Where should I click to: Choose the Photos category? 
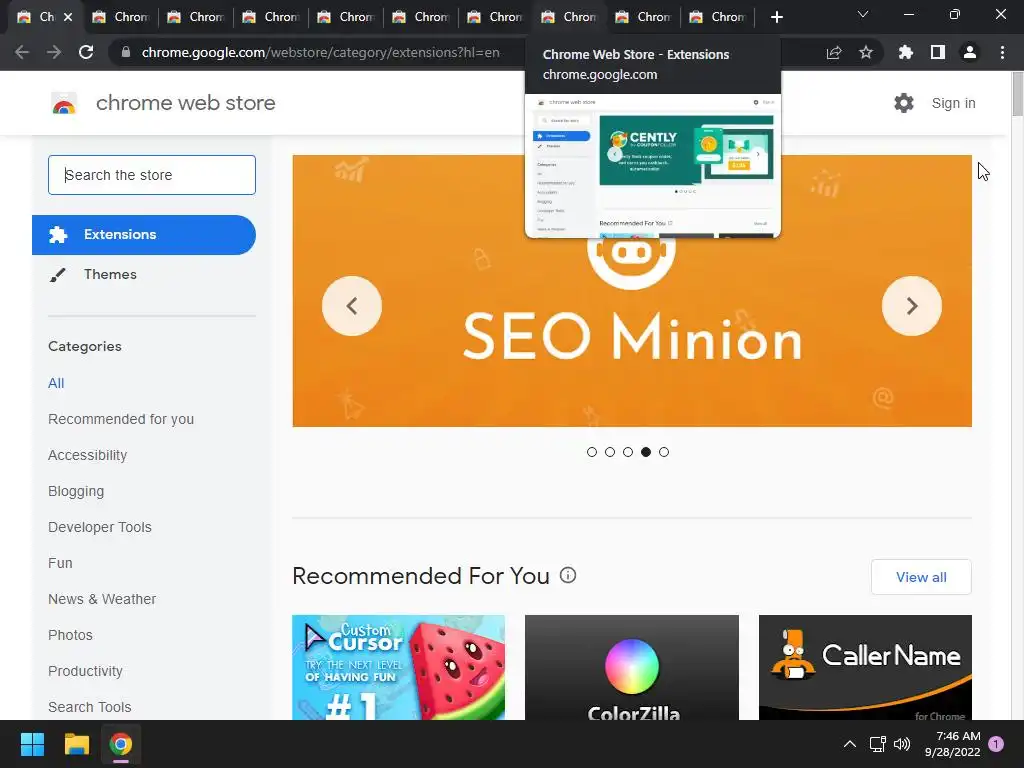pos(71,635)
